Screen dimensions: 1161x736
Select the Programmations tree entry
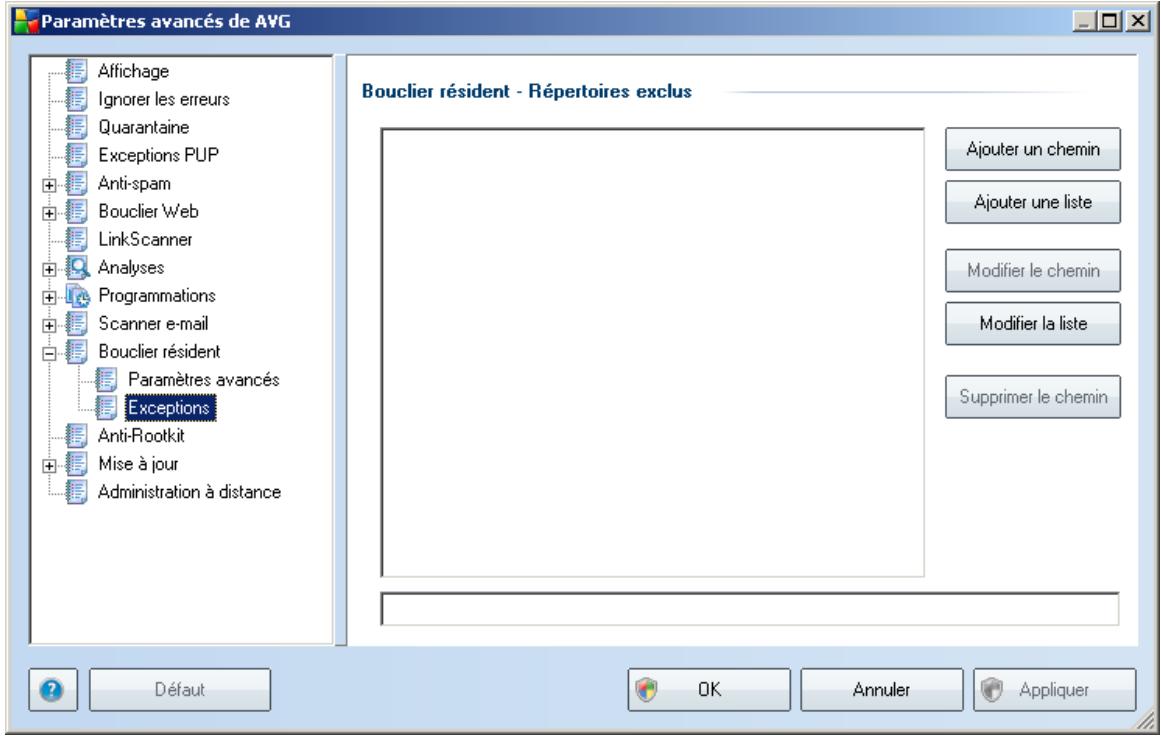157,296
